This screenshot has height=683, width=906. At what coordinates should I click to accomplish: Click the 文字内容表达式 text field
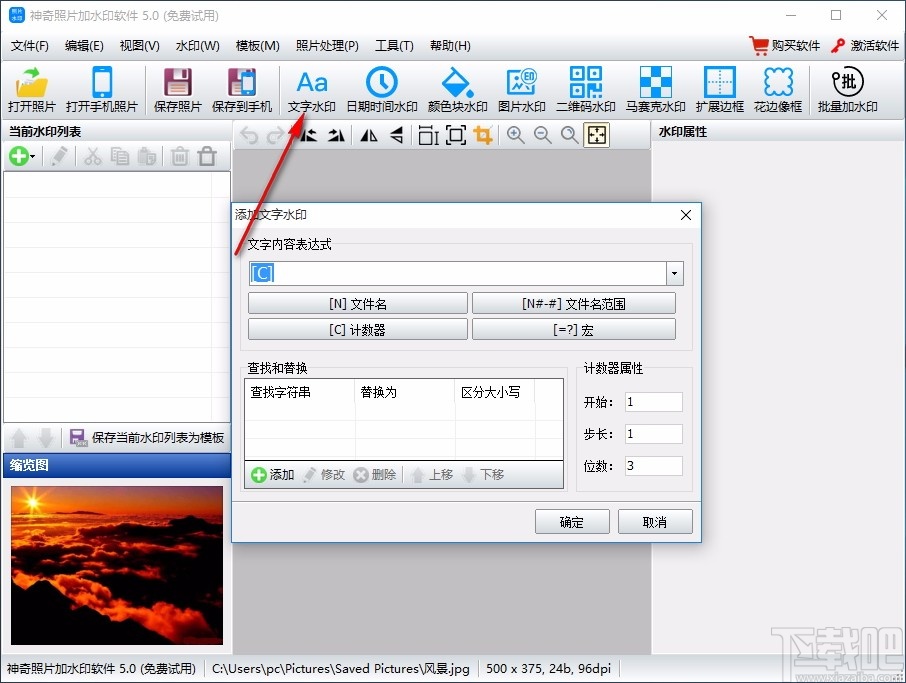click(458, 273)
